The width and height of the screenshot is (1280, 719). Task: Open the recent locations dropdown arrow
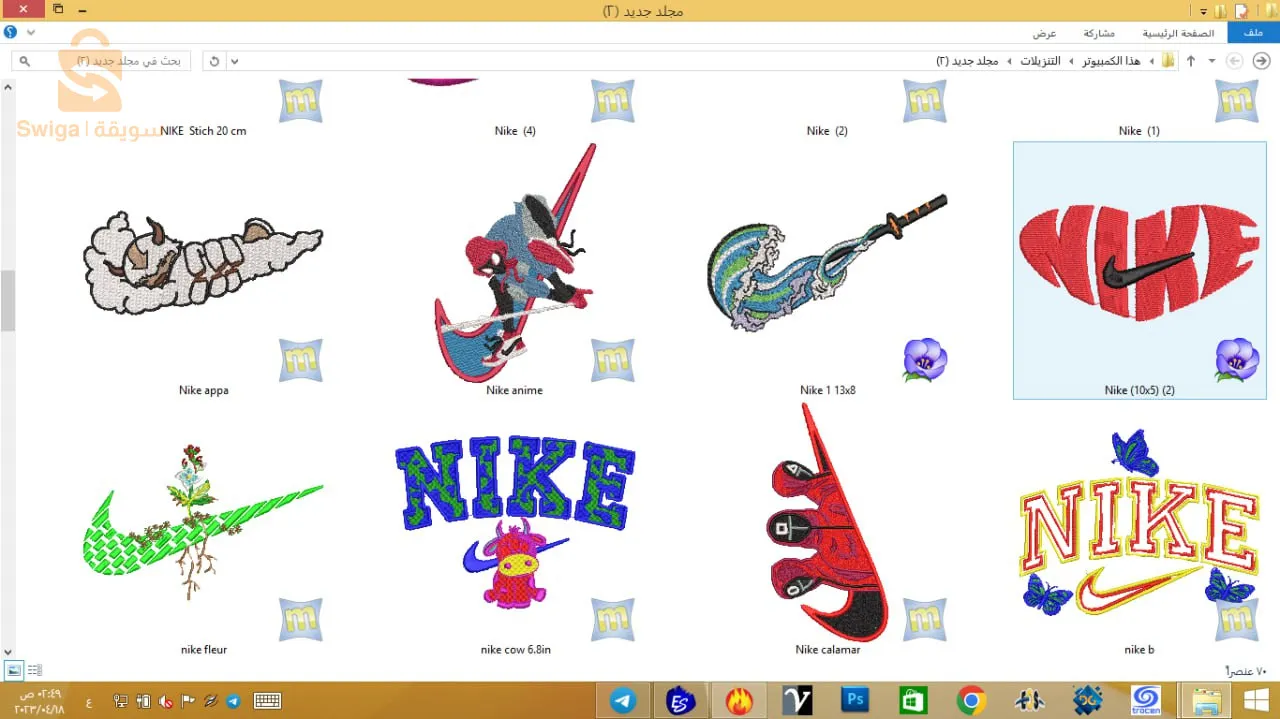tap(1212, 61)
